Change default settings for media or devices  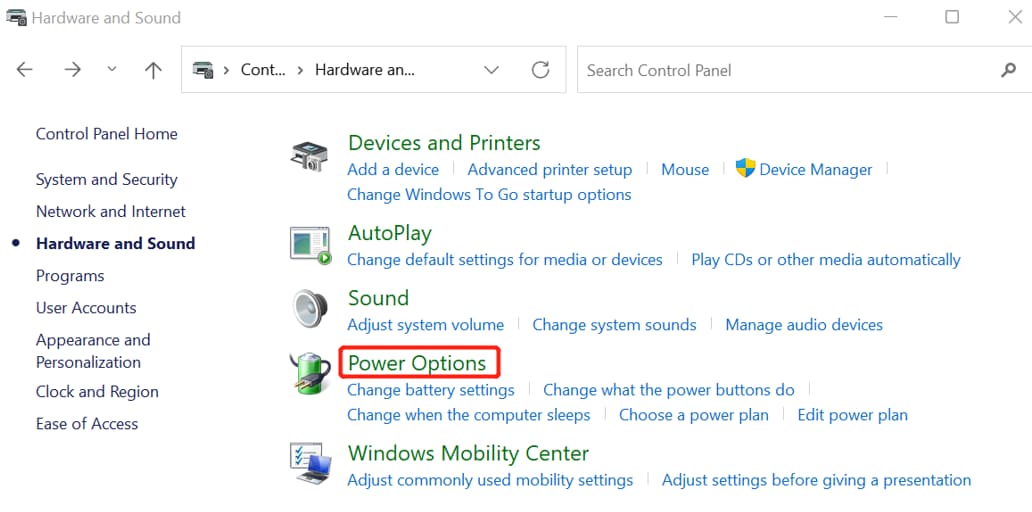pos(505,260)
